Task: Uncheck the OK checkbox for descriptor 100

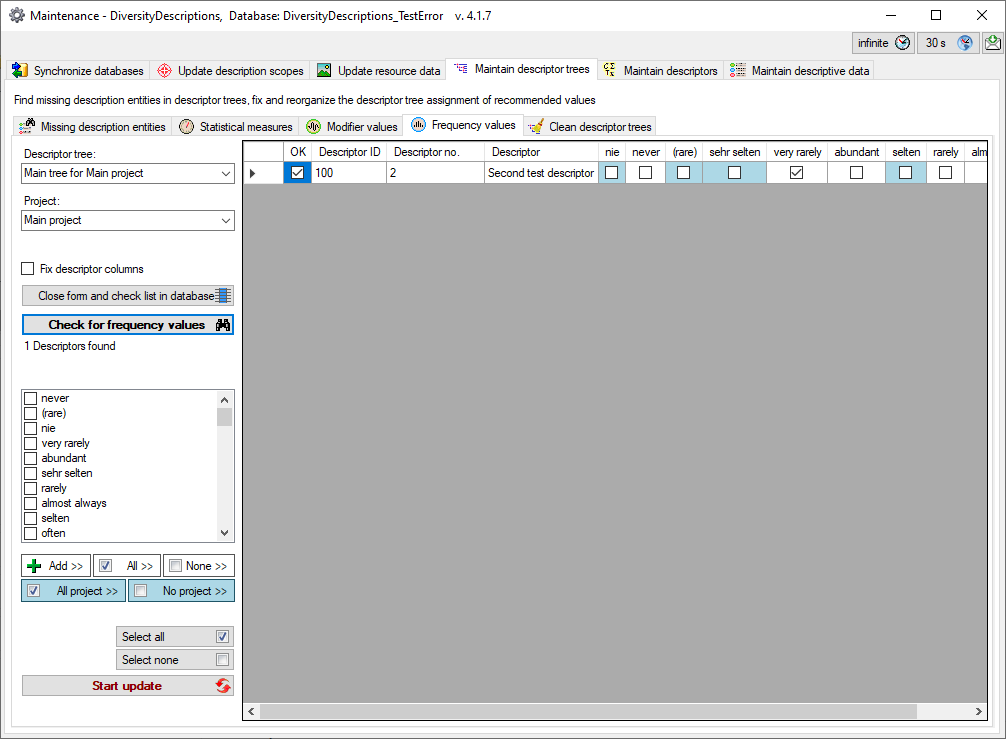Action: pyautogui.click(x=297, y=173)
